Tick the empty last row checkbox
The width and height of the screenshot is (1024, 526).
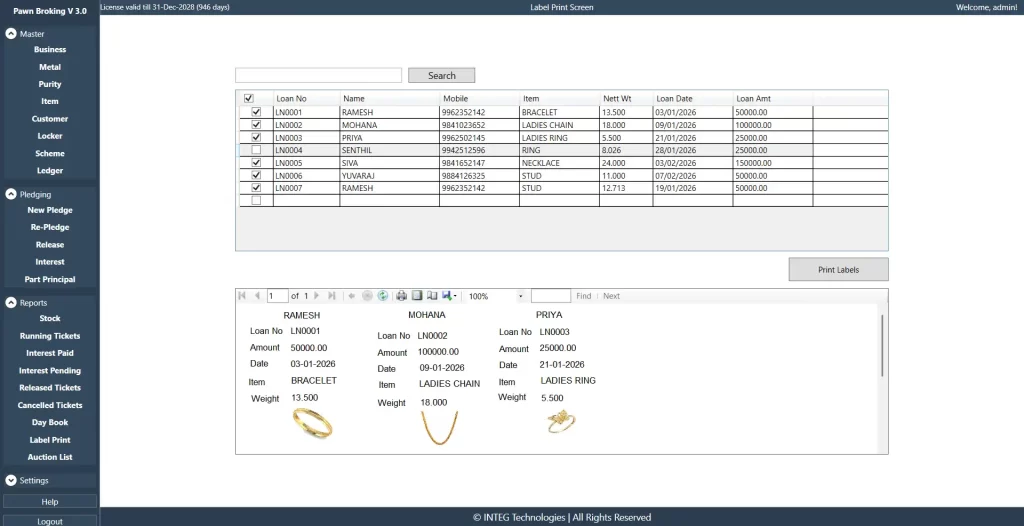(256, 201)
